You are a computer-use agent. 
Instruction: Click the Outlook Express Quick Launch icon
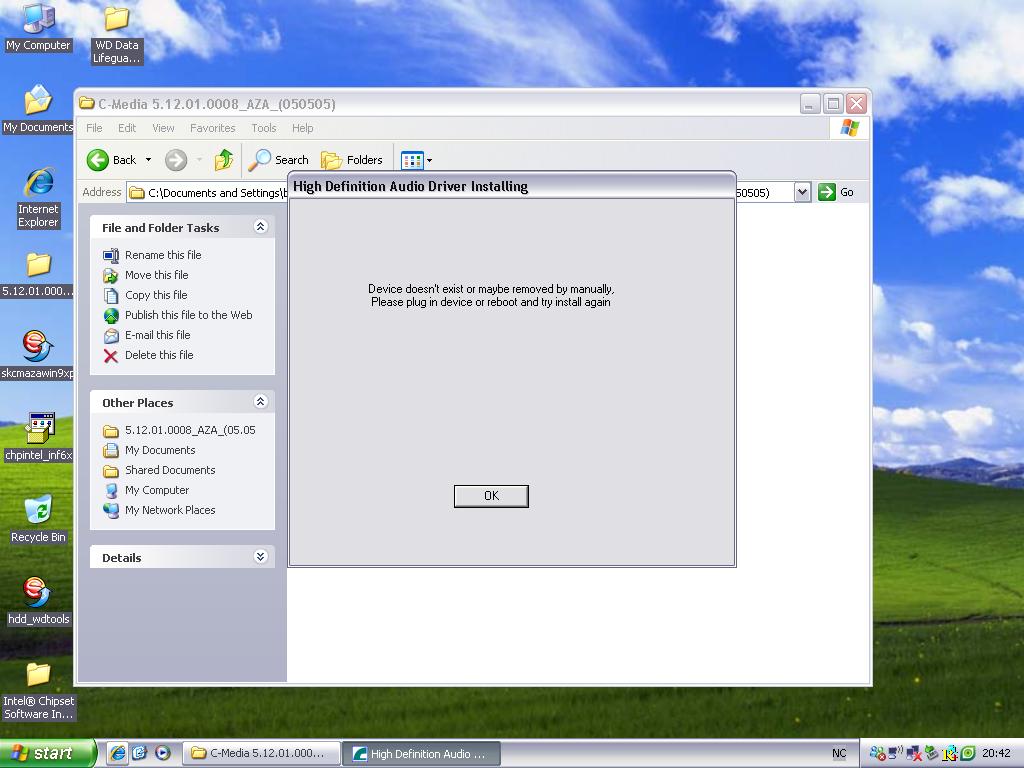[140, 753]
